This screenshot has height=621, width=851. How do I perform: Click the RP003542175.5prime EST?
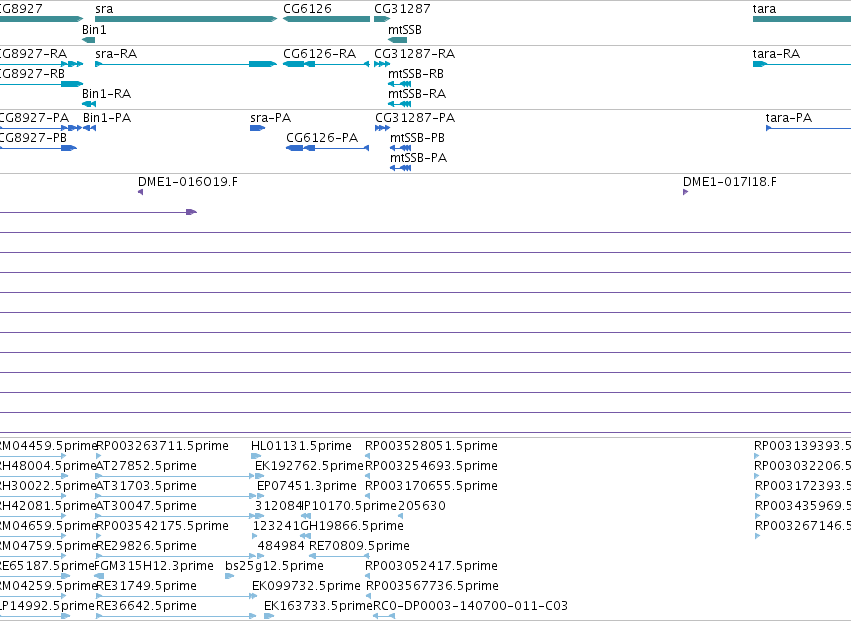[98, 536]
